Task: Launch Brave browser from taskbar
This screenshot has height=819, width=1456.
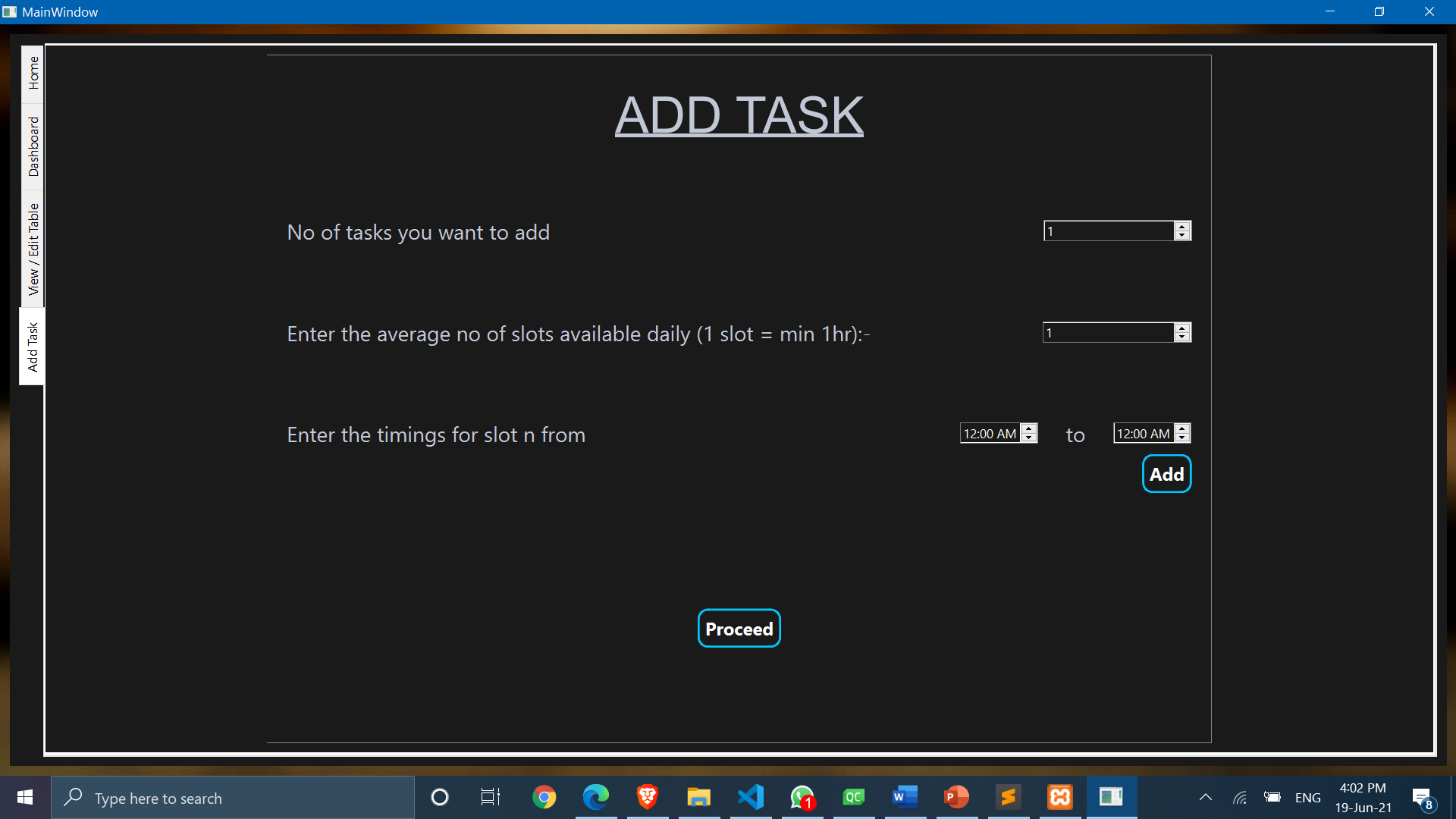Action: coord(647,797)
